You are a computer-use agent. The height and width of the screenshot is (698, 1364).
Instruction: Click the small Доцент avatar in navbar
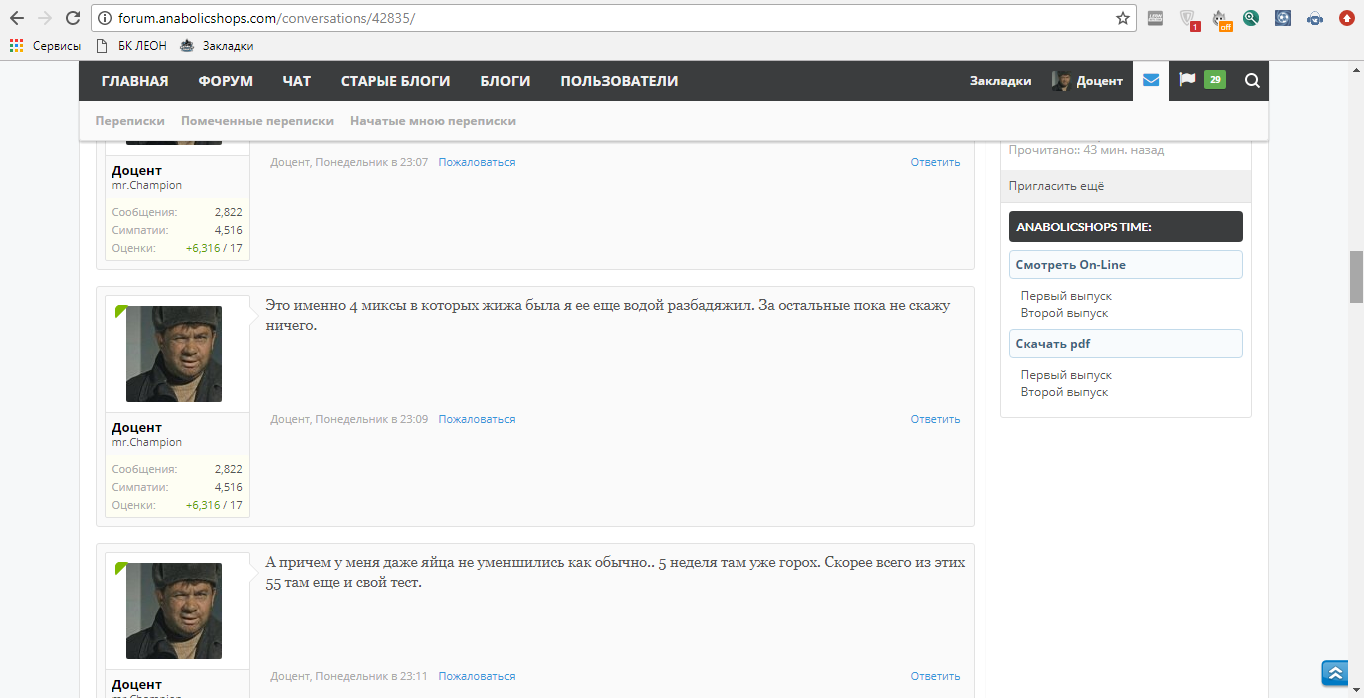pyautogui.click(x=1061, y=81)
